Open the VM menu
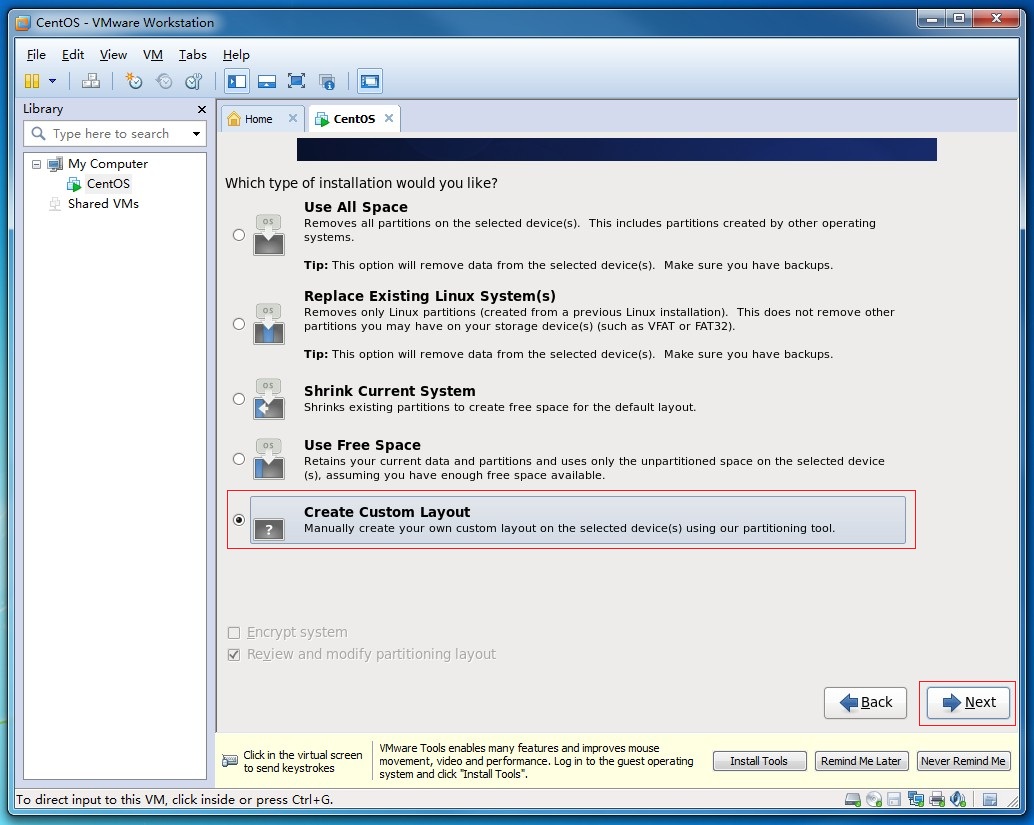The image size is (1034, 825). tap(152, 55)
